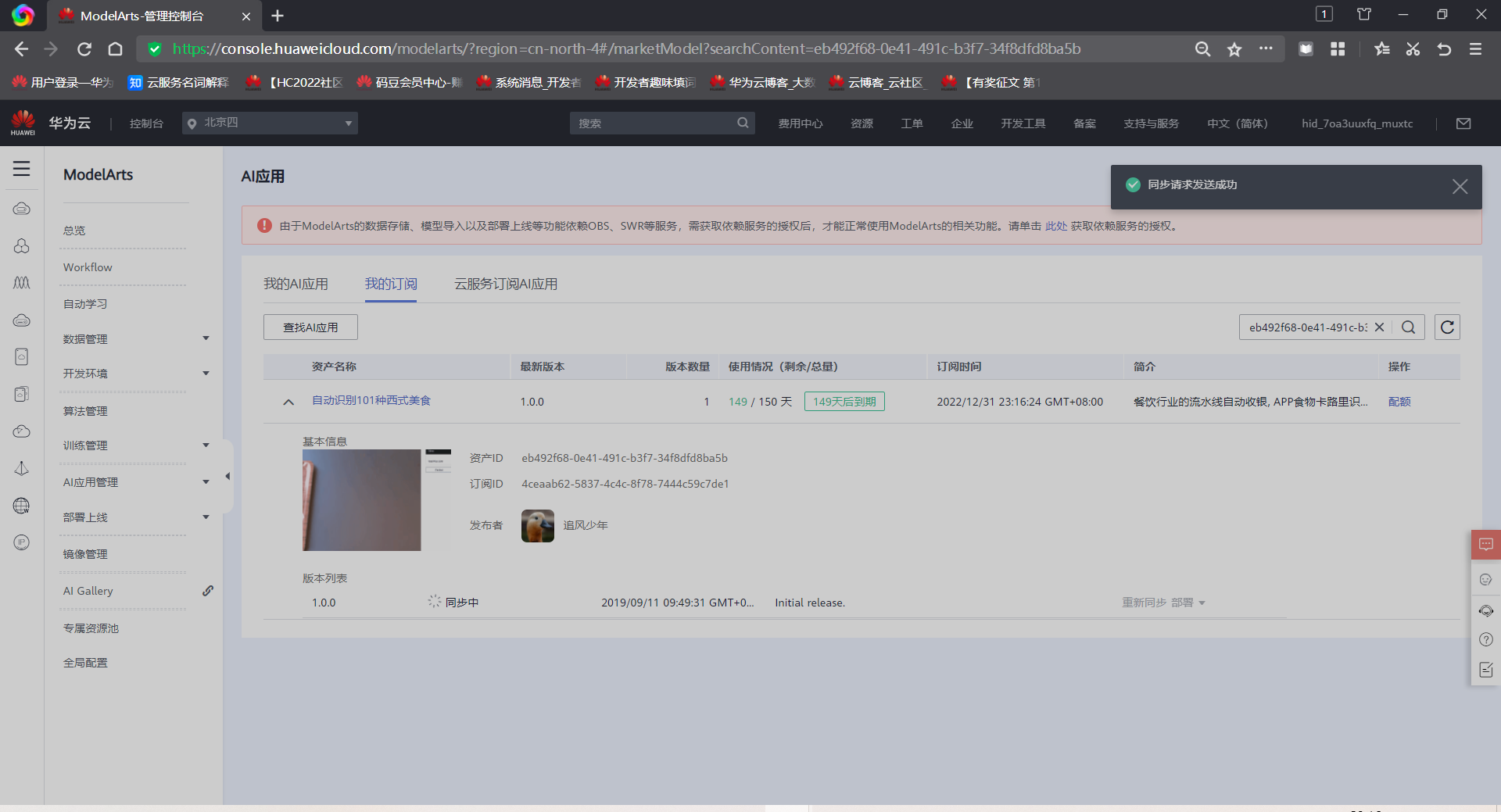Refresh the subscription list

(1447, 327)
